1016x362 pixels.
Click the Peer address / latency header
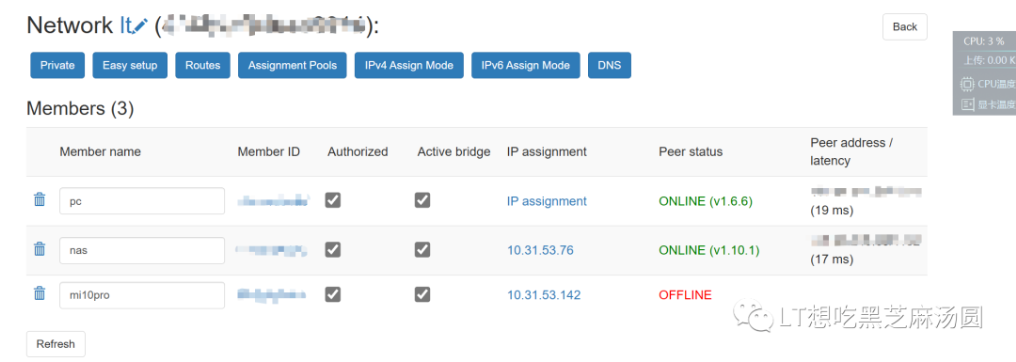click(851, 152)
